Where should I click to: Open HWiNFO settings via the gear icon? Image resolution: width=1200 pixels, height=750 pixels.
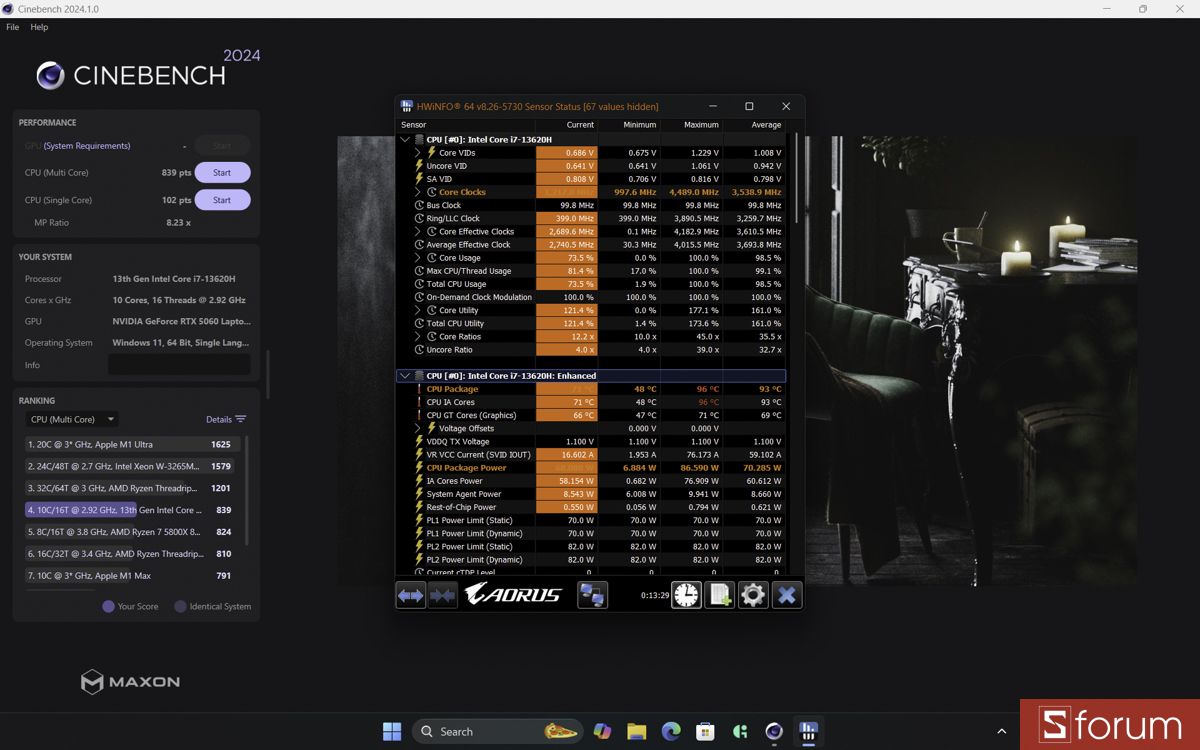pyautogui.click(x=753, y=594)
